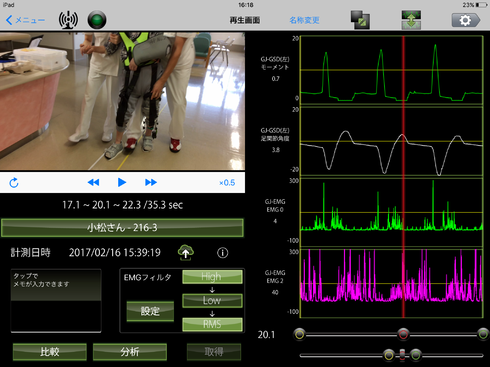This screenshot has width=490, height=367.
Task: Tap the green status indicator light
Action: (x=97, y=20)
